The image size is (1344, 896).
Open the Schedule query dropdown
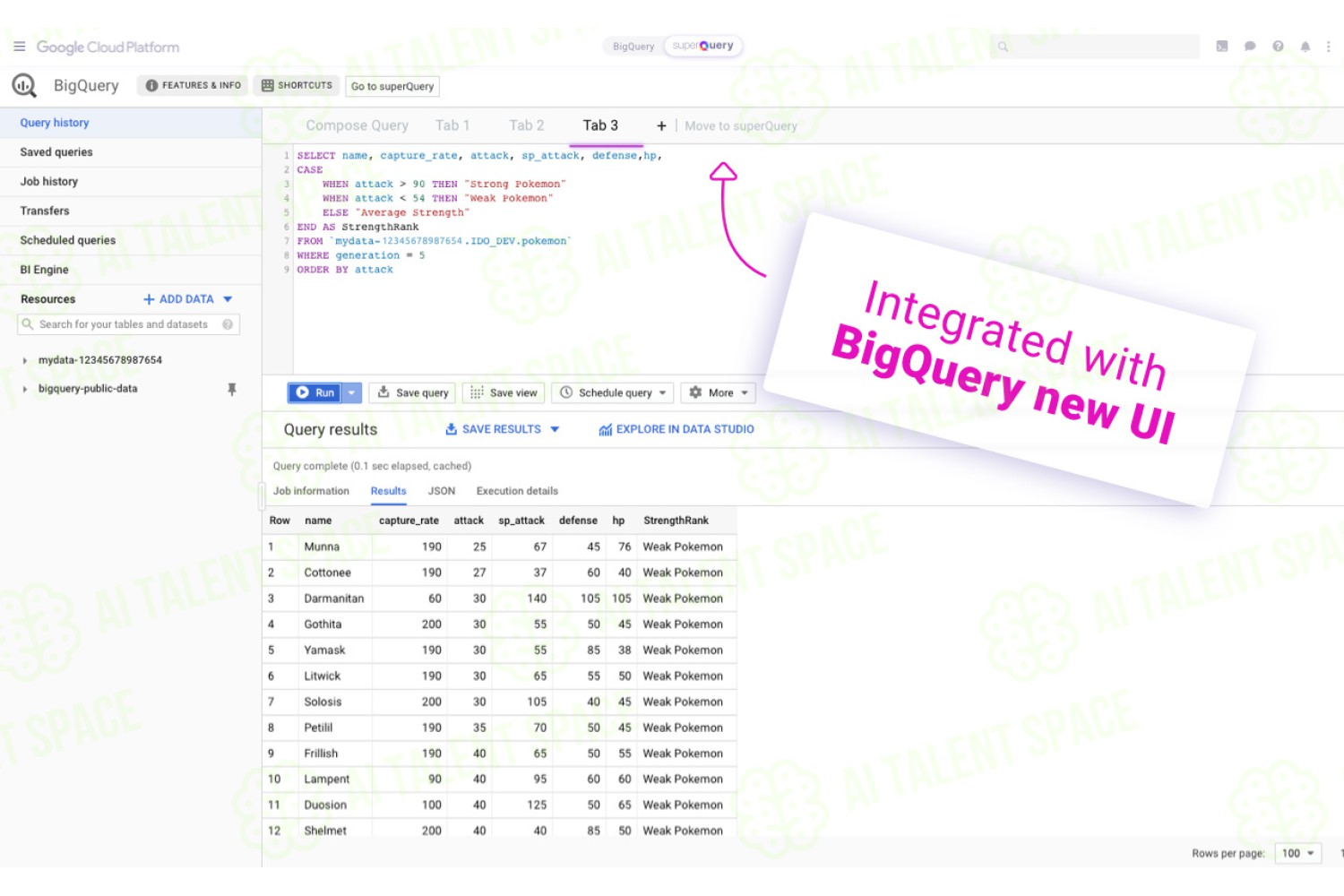614,392
